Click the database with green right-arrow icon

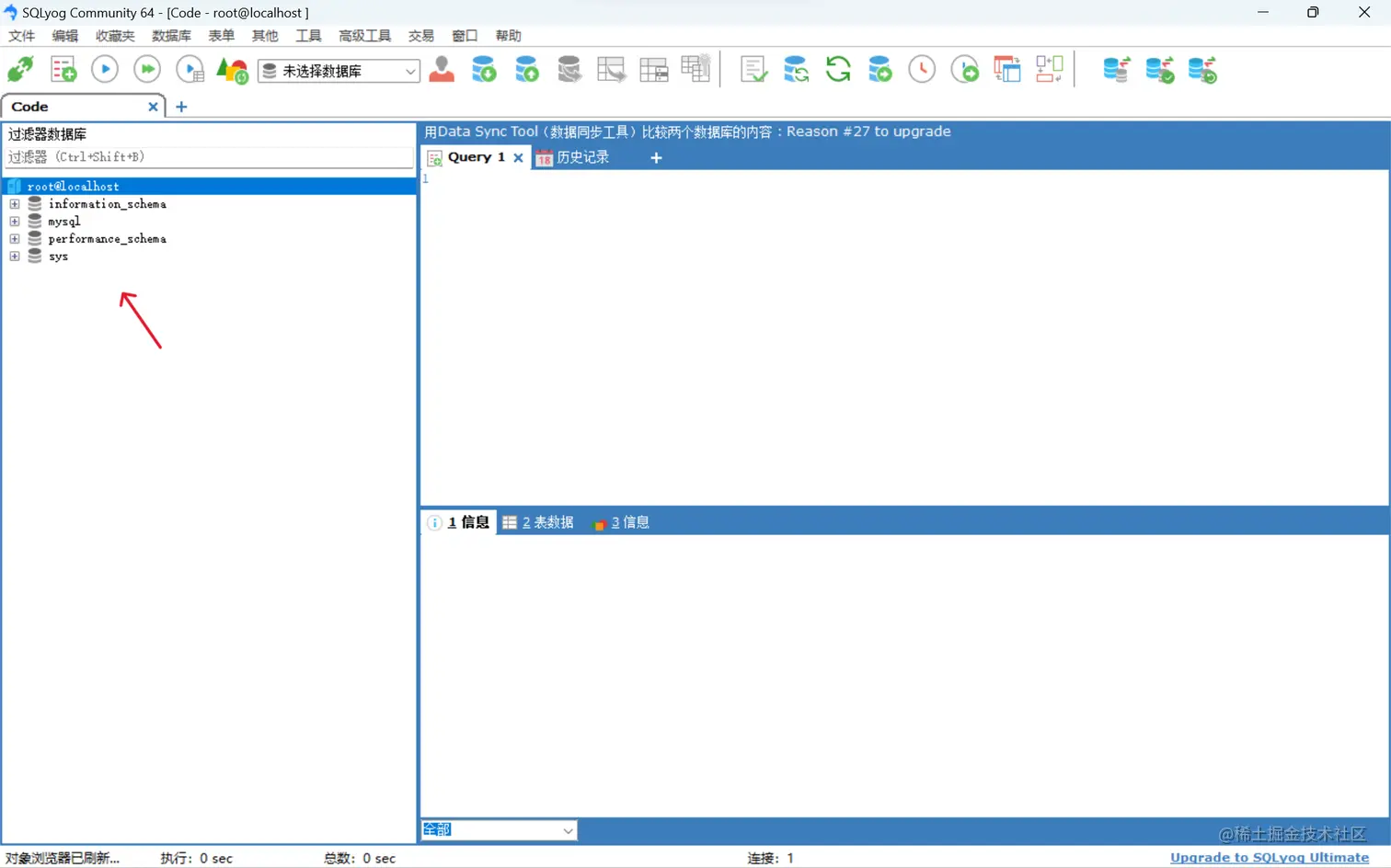[x=880, y=70]
